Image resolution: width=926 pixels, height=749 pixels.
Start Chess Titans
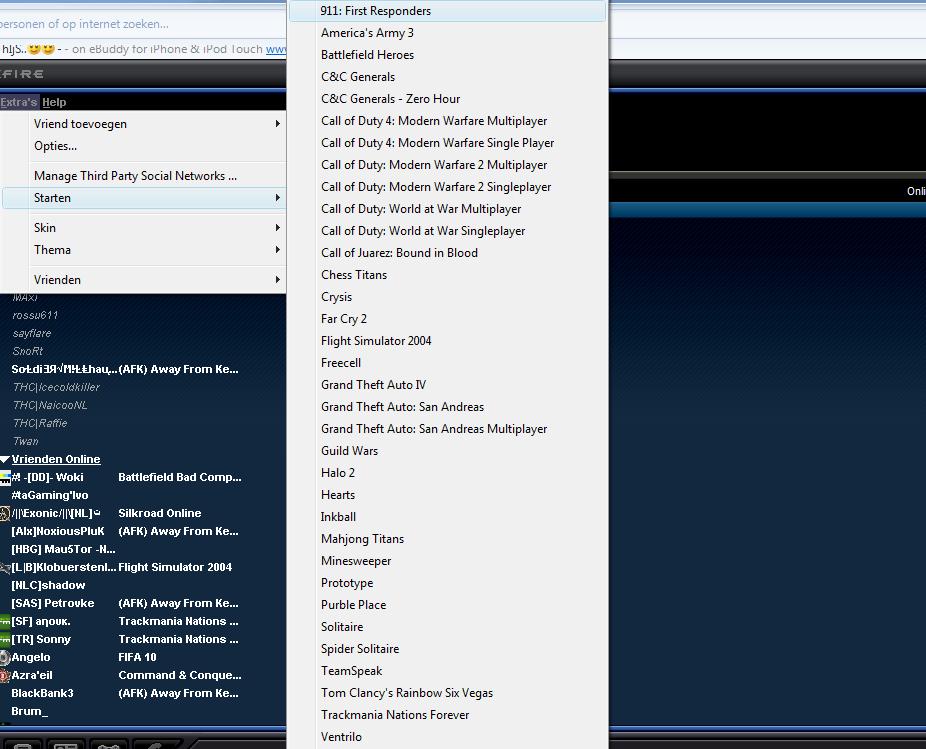pyautogui.click(x=448, y=275)
